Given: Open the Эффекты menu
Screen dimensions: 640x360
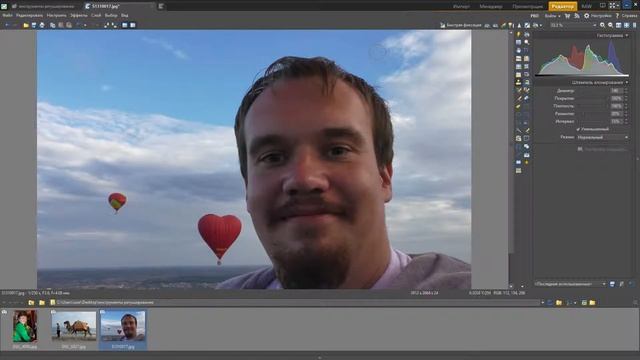Looking at the screenshot, I should tap(79, 16).
